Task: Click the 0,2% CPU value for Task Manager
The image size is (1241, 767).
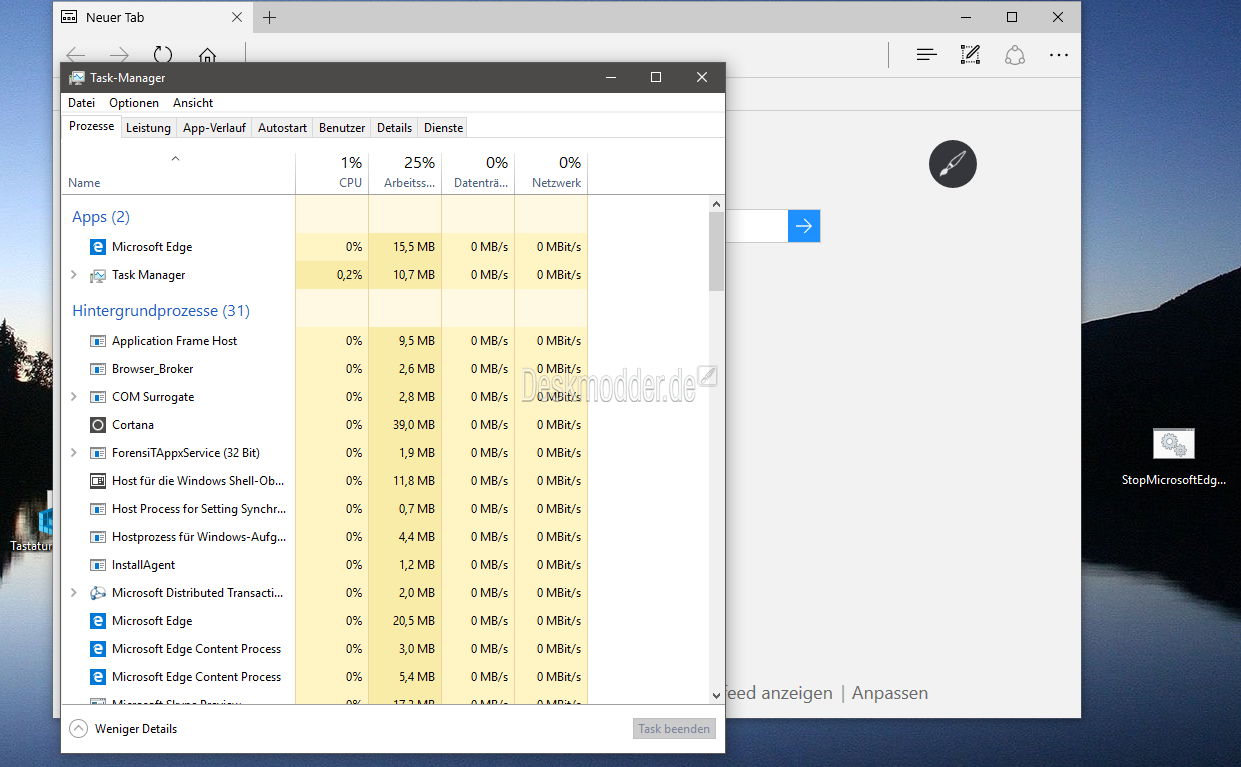Action: [x=348, y=275]
